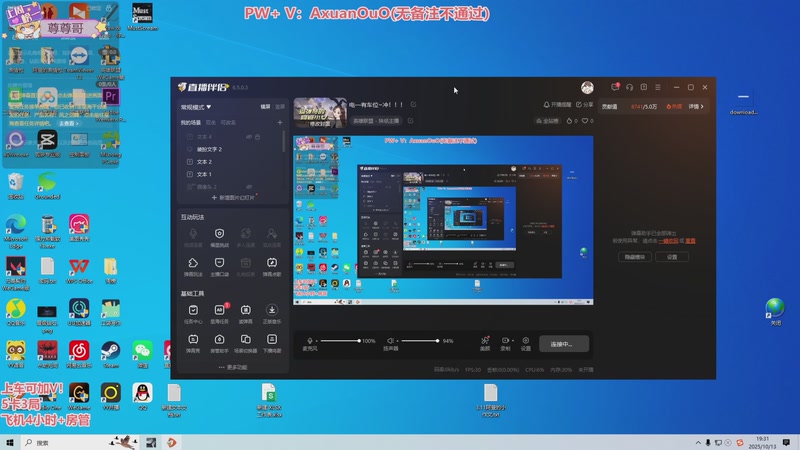Select the 文本 1 source row
The image size is (800, 450).
coord(232,174)
